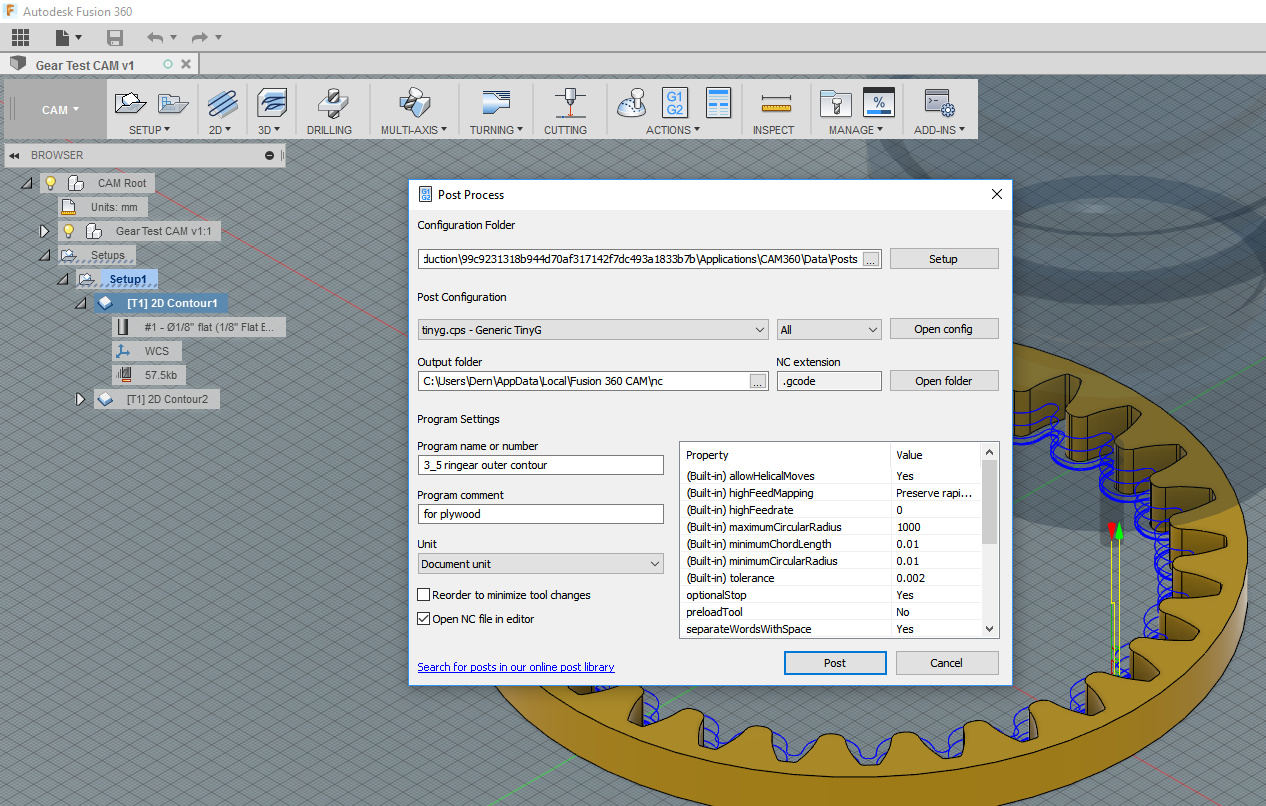Screen dimensions: 1266x806
Task: Collapse the Browser panel with double arrows
Action: coord(14,156)
